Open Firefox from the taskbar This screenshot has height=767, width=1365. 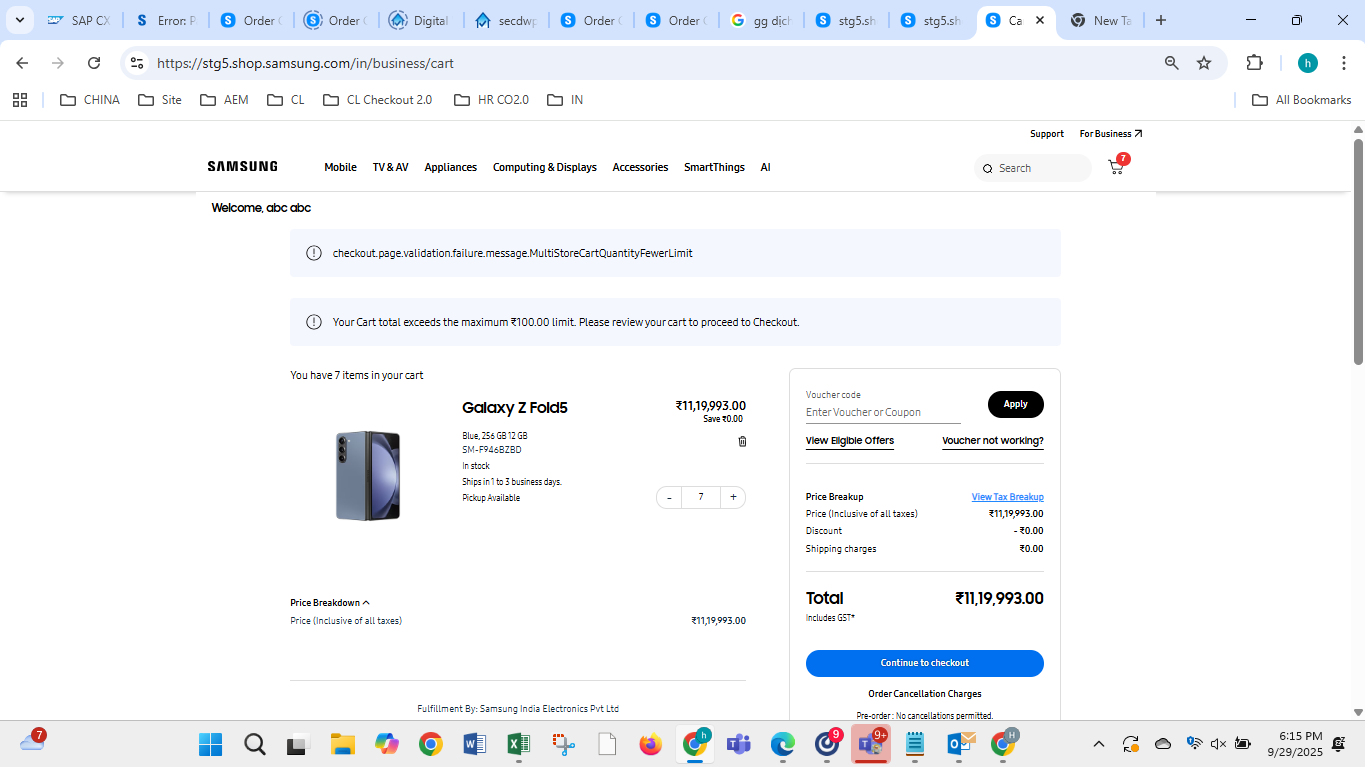click(x=651, y=744)
